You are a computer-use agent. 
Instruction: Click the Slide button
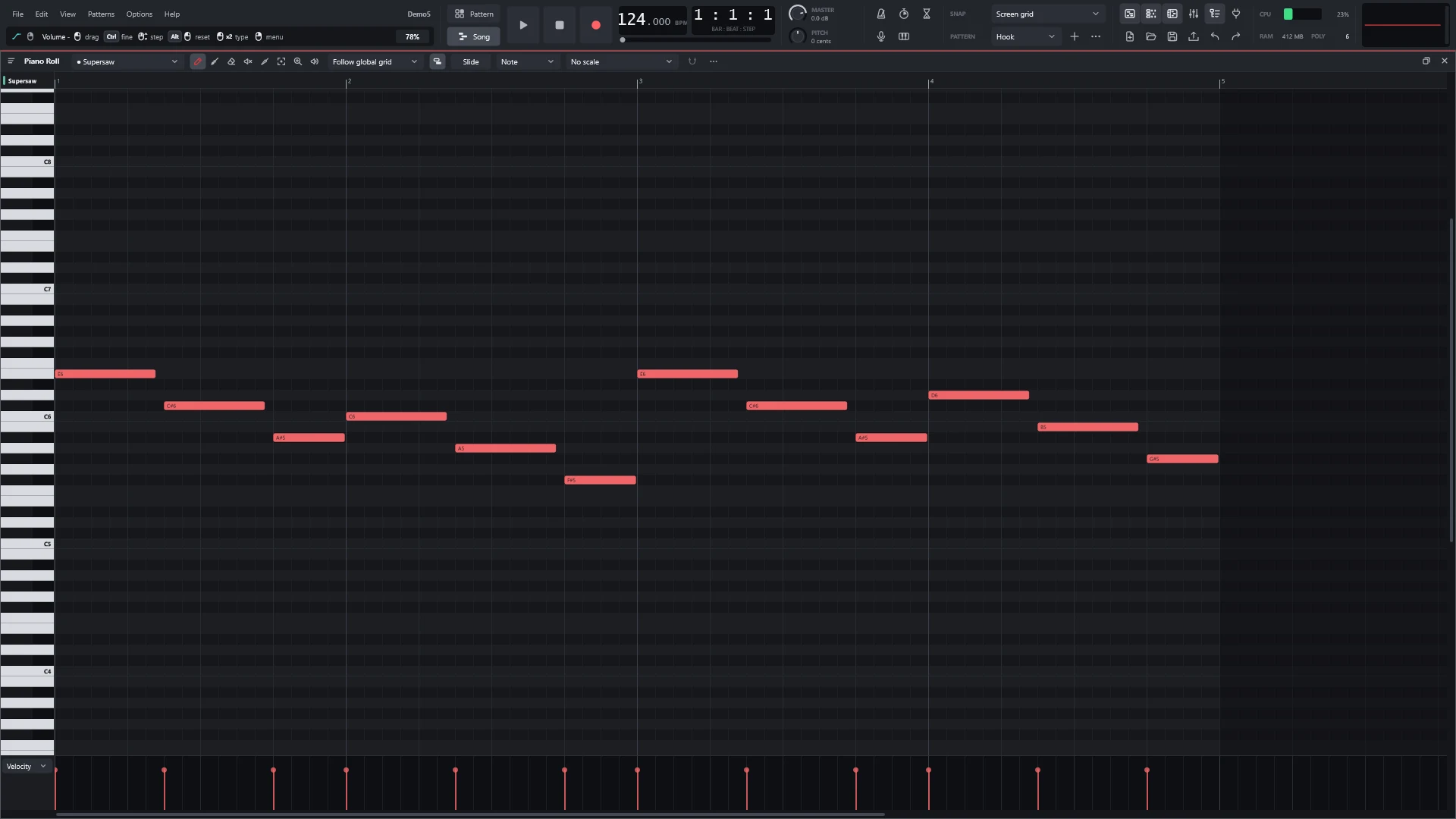coord(471,61)
